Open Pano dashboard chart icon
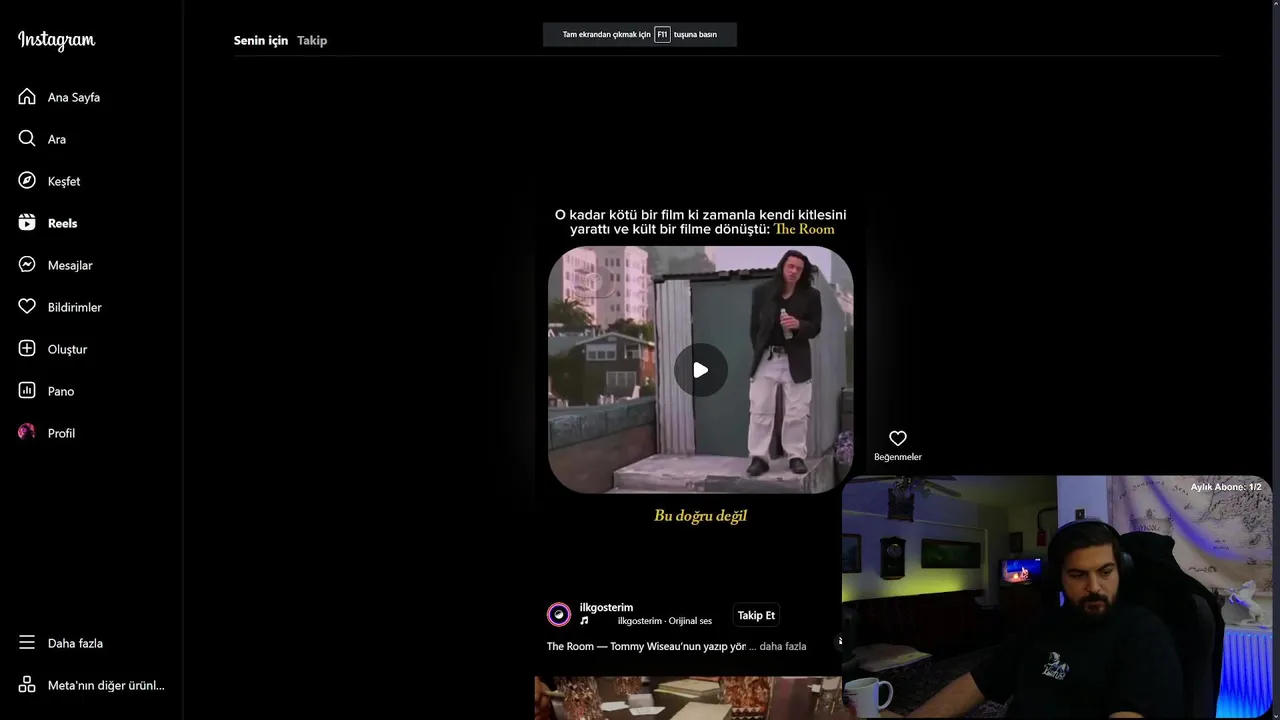 click(27, 391)
